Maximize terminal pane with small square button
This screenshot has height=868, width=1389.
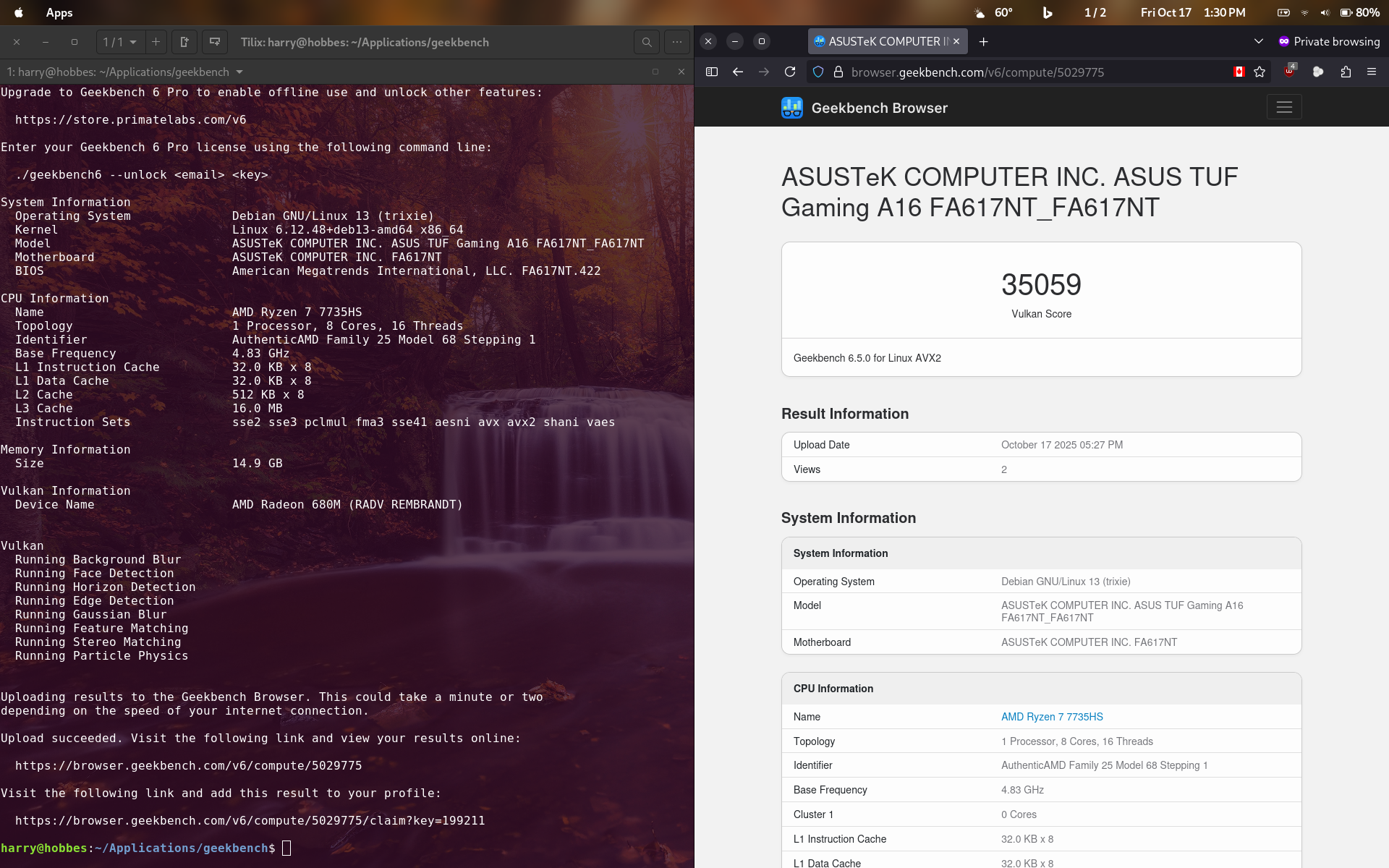(655, 72)
